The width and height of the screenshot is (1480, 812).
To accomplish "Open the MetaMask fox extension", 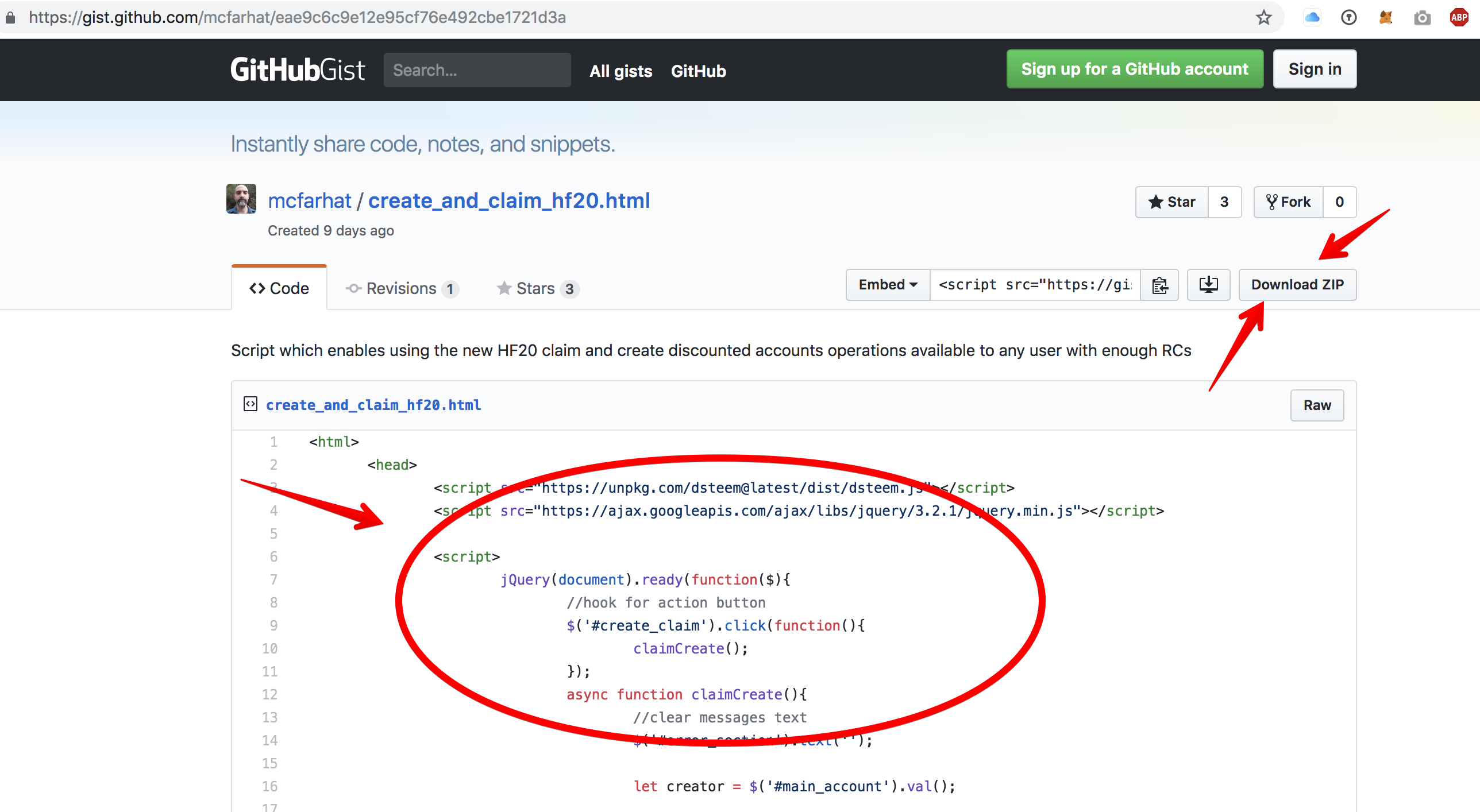I will tap(1386, 18).
